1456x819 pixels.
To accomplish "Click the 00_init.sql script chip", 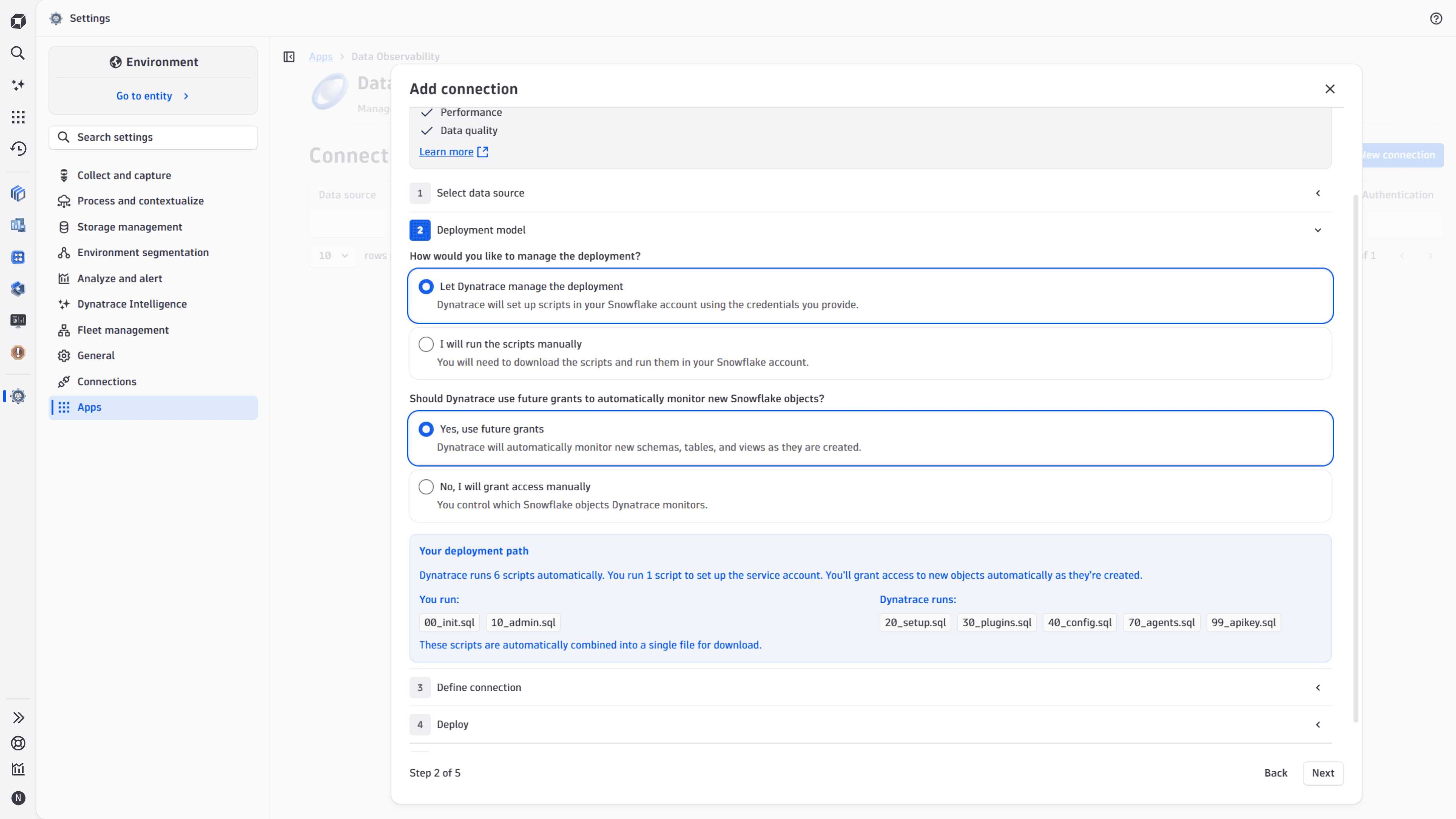I will click(449, 622).
